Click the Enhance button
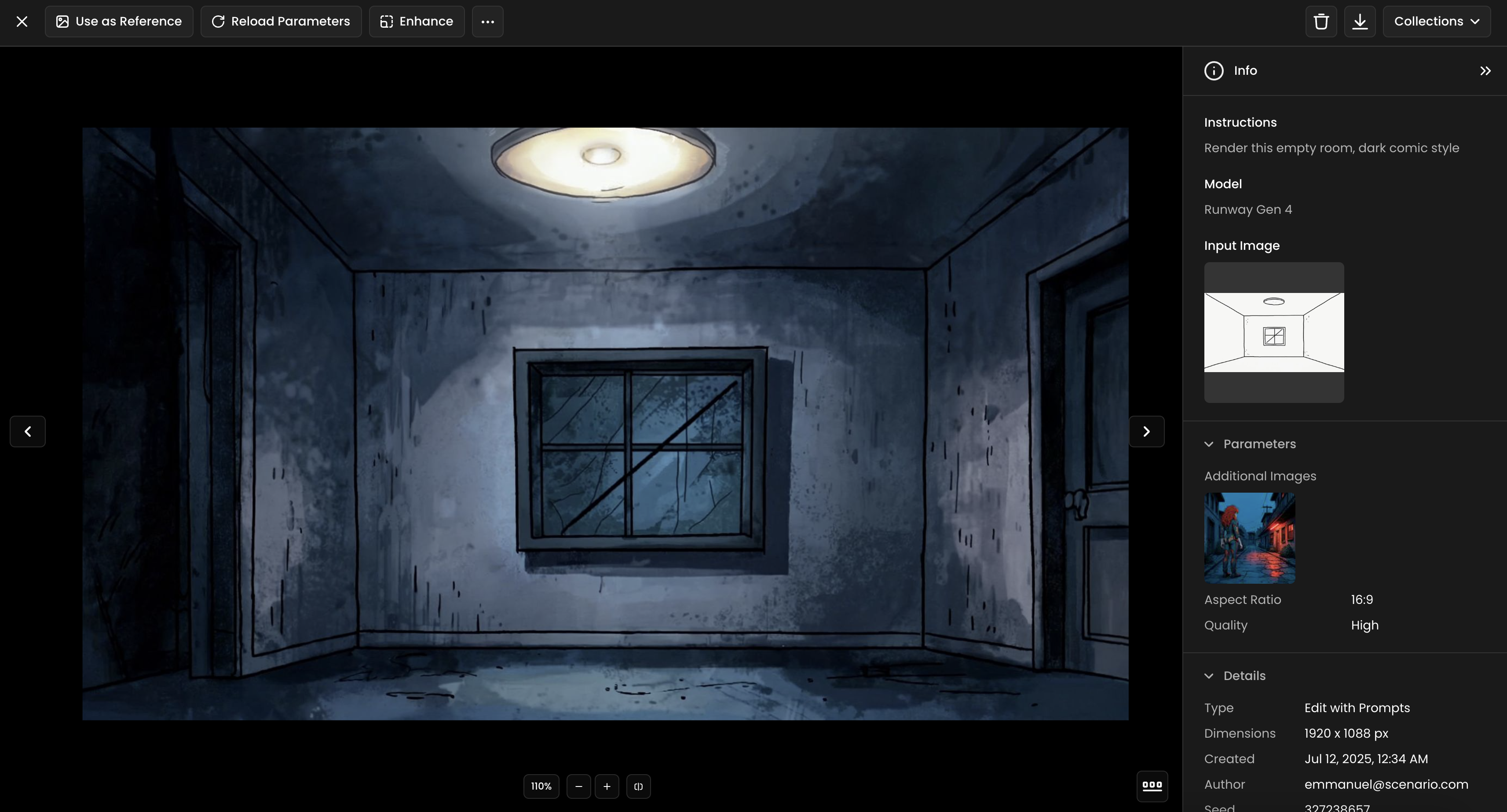The width and height of the screenshot is (1507, 812). [417, 22]
